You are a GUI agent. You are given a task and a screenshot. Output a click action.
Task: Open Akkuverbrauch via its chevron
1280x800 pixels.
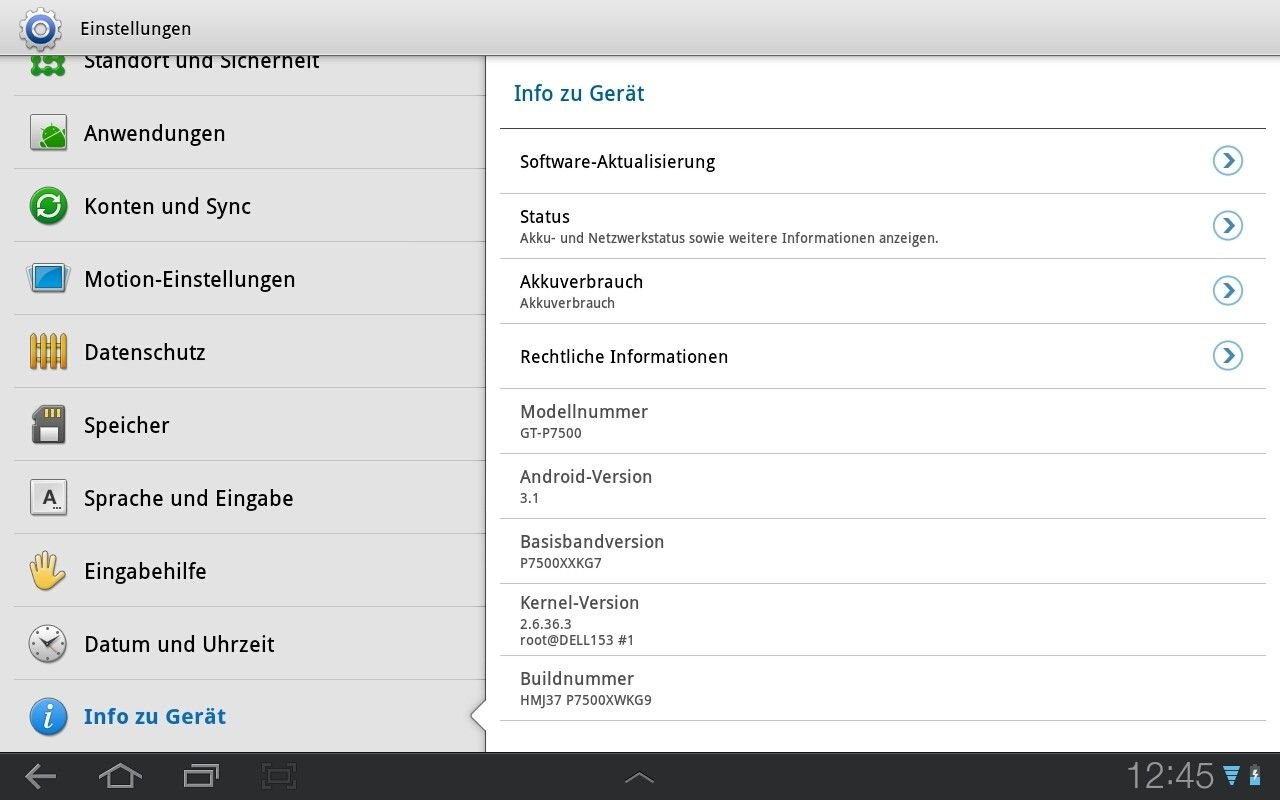pyautogui.click(x=1227, y=291)
